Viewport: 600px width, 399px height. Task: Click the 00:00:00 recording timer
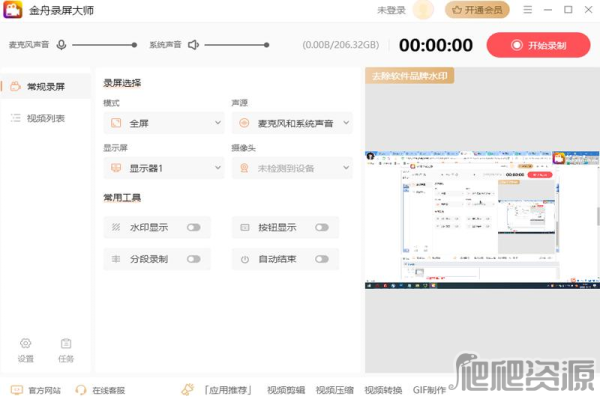(x=436, y=45)
